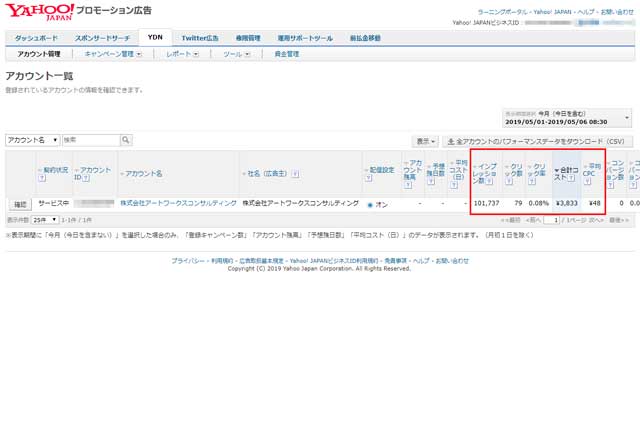Download all accounts performance data CSV

click(538, 141)
